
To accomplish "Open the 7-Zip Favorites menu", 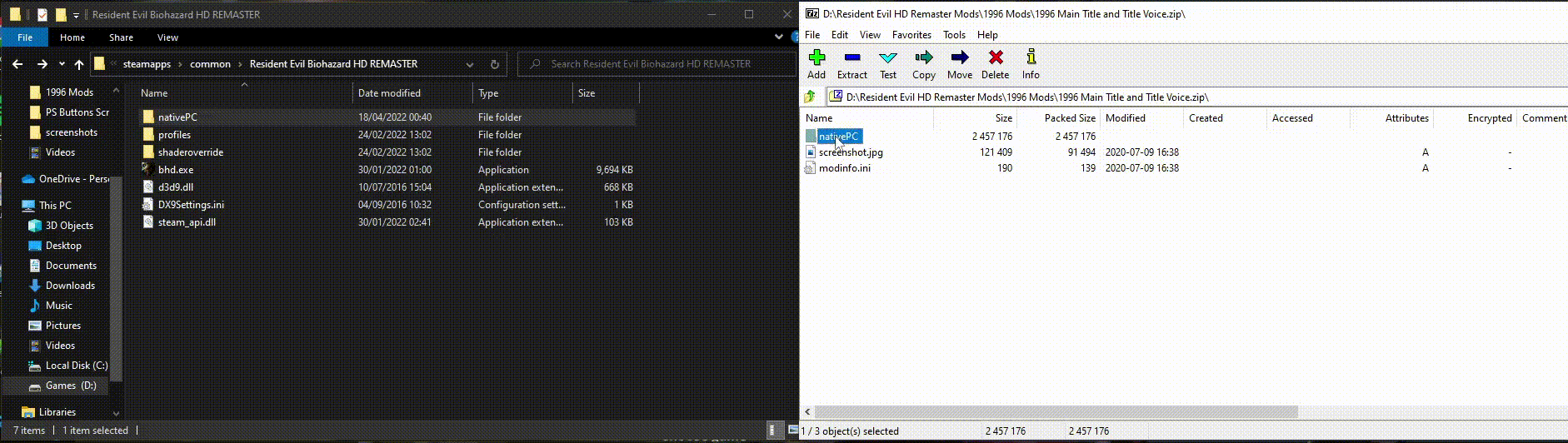I will point(911,35).
